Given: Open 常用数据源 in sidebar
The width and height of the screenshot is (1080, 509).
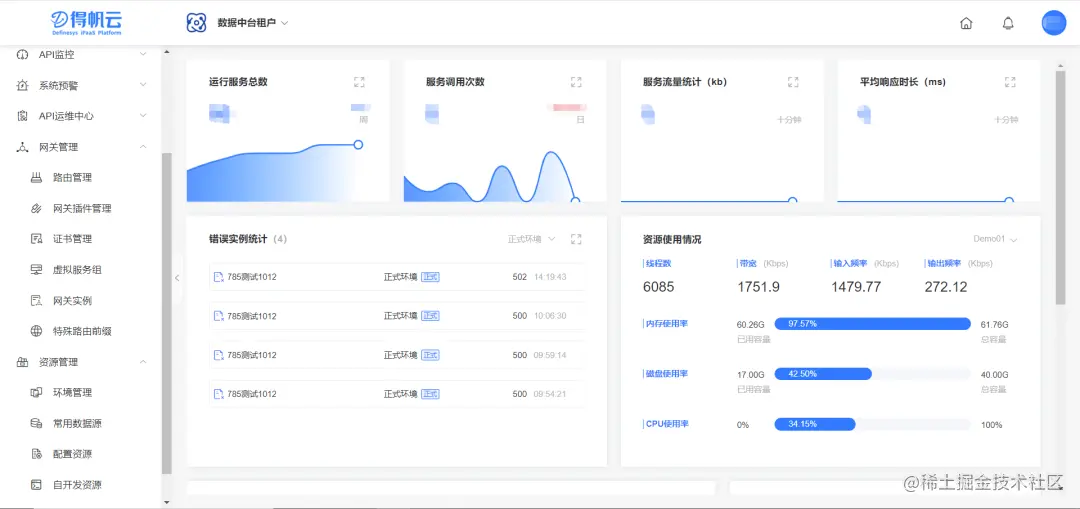Looking at the screenshot, I should (x=77, y=423).
